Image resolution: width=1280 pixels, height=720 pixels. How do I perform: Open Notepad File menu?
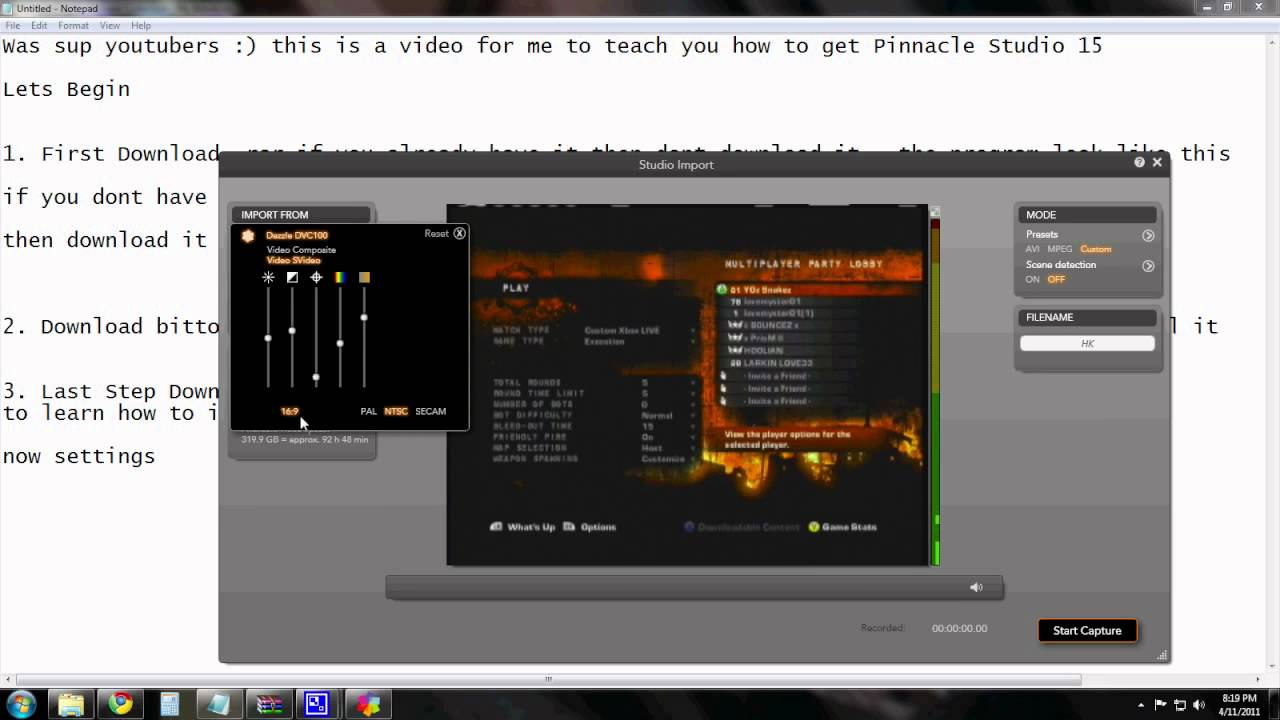12,25
